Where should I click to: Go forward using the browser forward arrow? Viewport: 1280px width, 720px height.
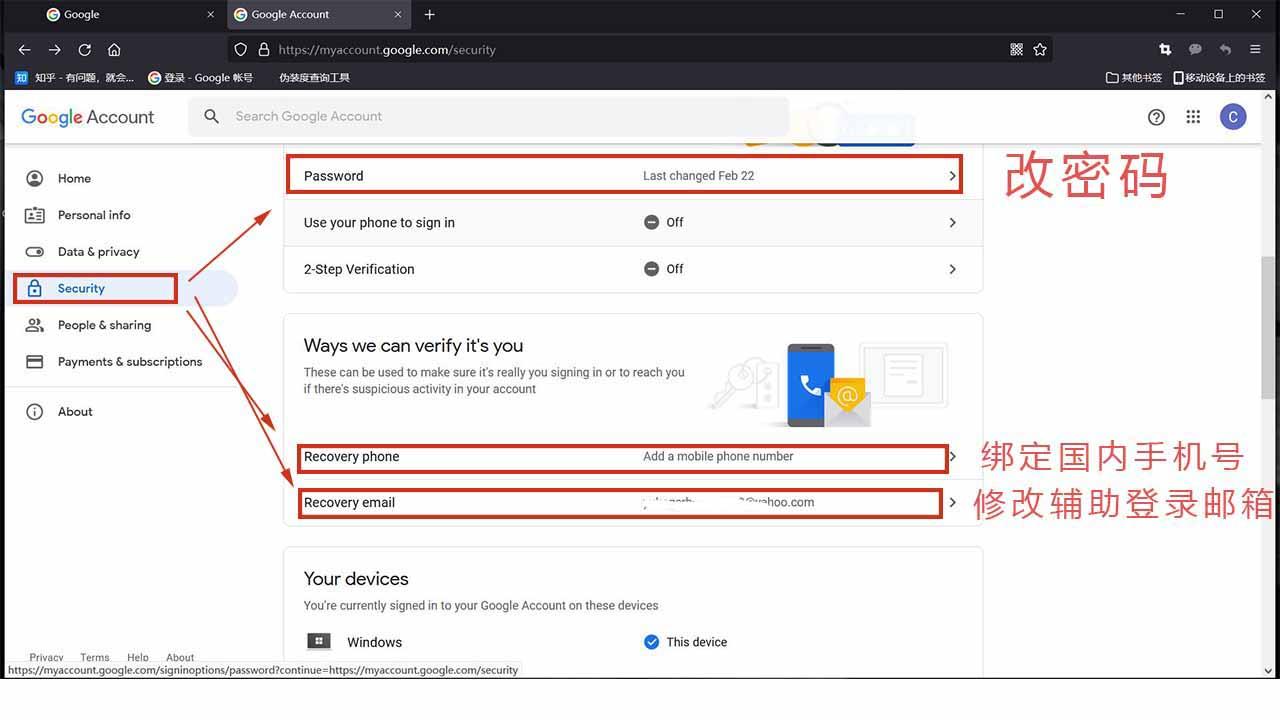tap(55, 49)
